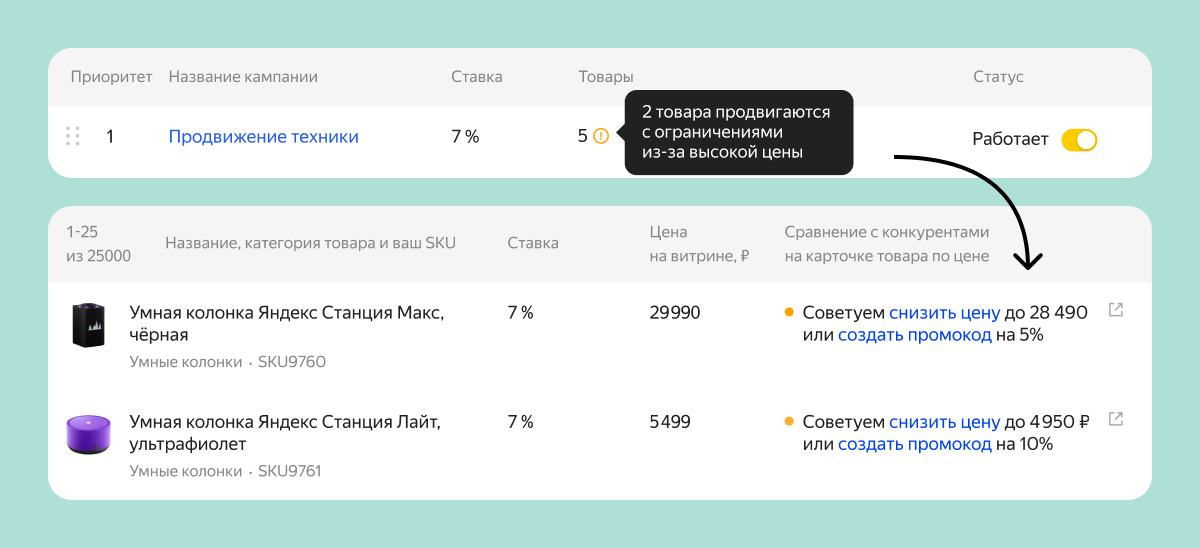Screen dimensions: 1200x548
Task: Open external link for Станция Лайт row
Action: click(1116, 420)
